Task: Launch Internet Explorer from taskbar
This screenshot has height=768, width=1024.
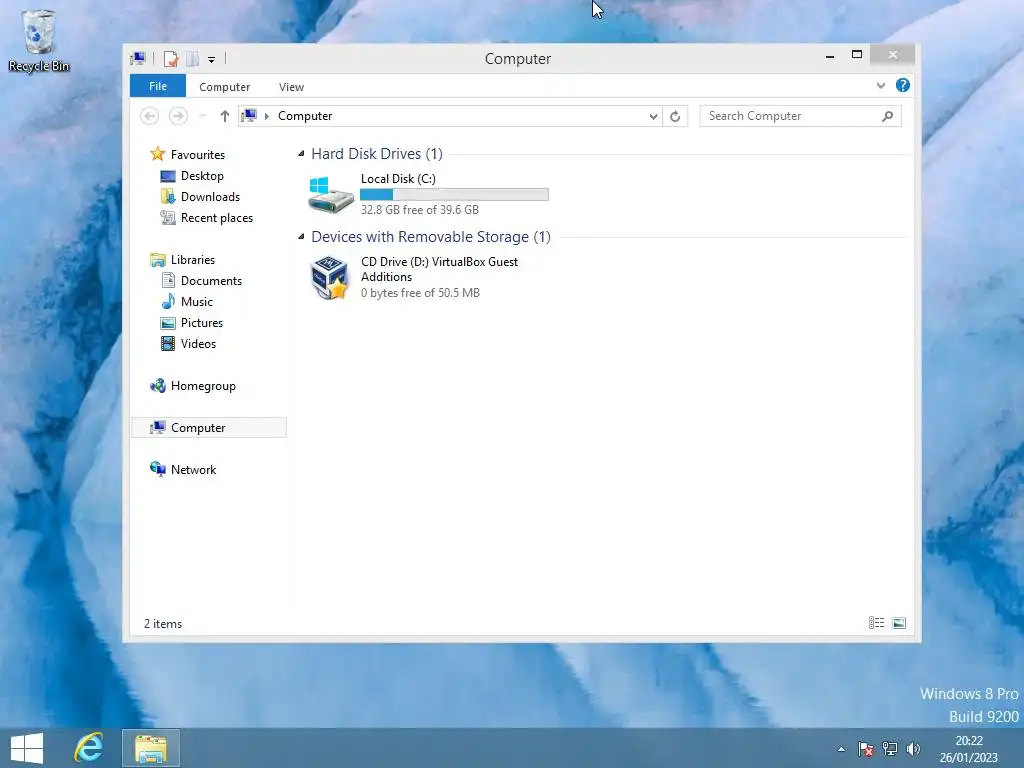Action: [89, 748]
